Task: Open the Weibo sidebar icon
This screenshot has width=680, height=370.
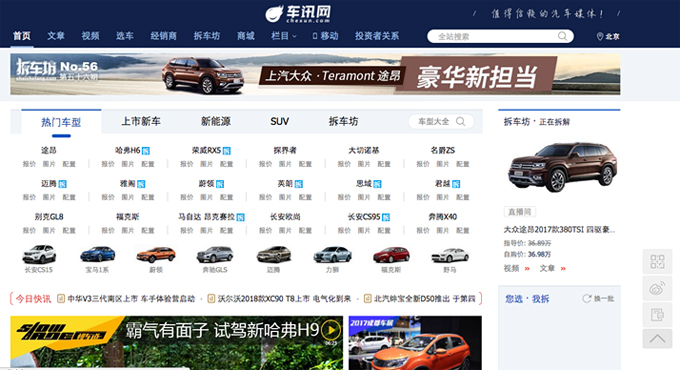Action: pos(657,288)
